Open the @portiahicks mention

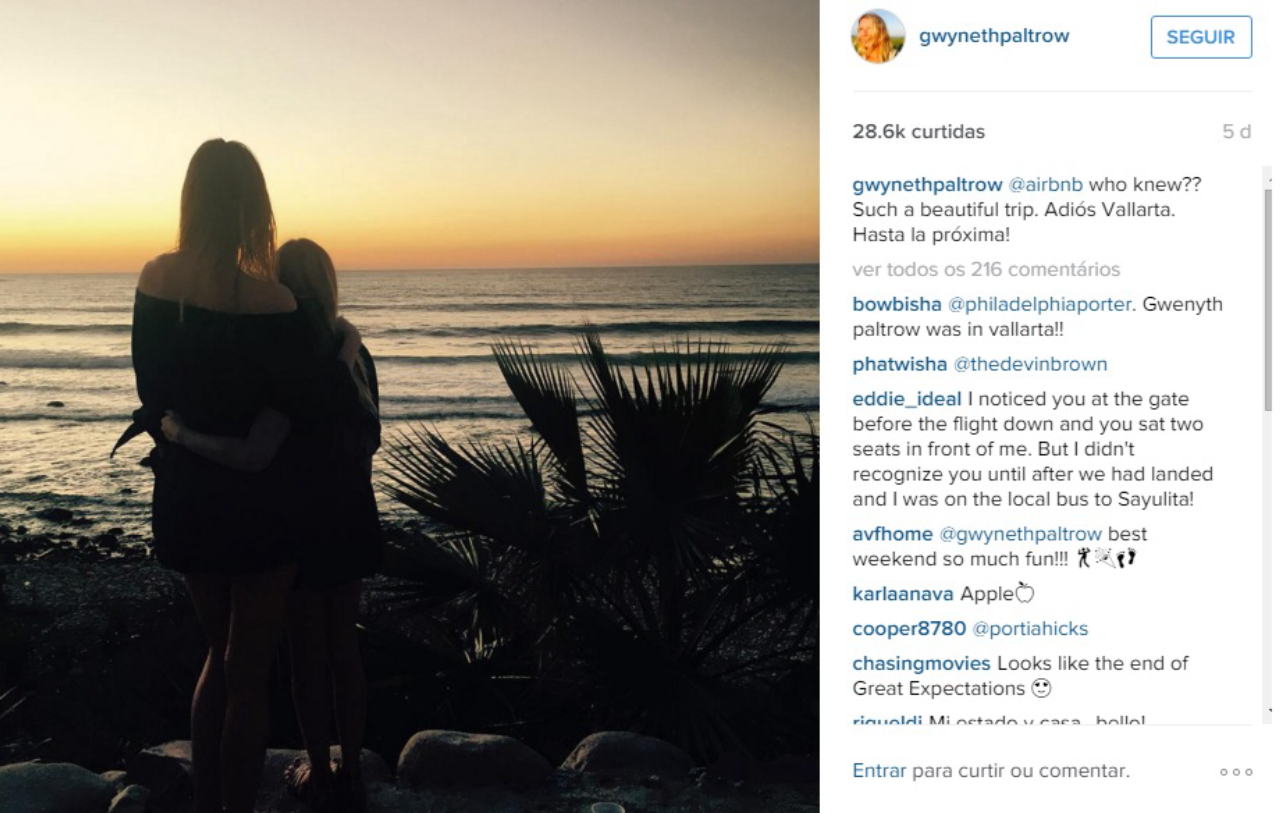pos(1030,629)
